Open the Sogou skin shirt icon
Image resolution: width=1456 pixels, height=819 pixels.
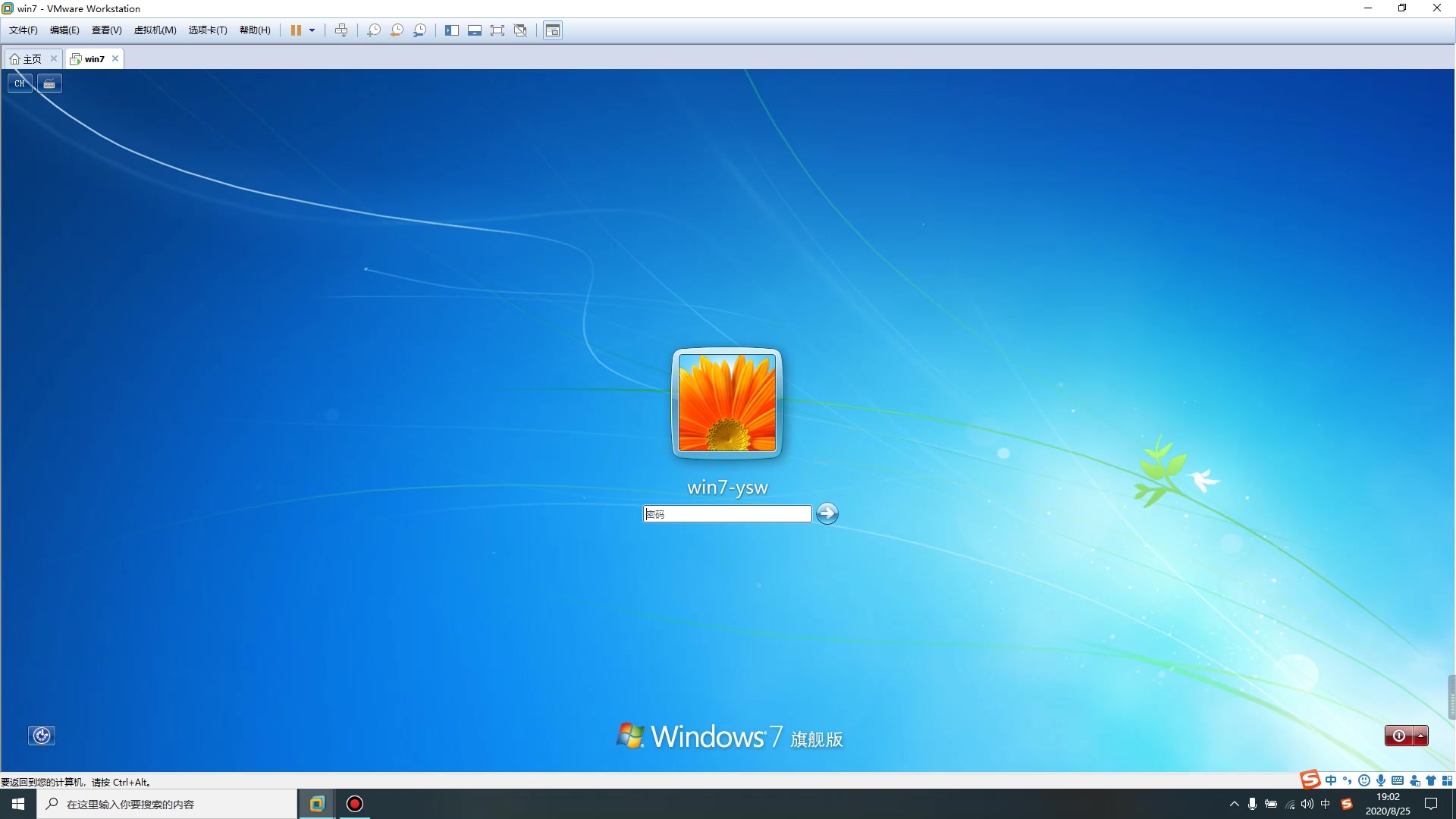point(1431,780)
